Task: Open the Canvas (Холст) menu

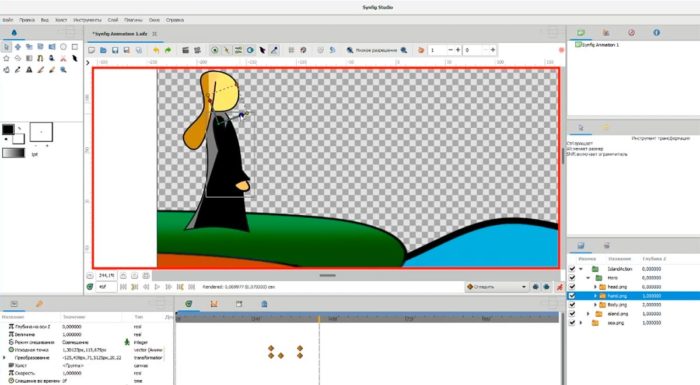Action: tap(61, 20)
